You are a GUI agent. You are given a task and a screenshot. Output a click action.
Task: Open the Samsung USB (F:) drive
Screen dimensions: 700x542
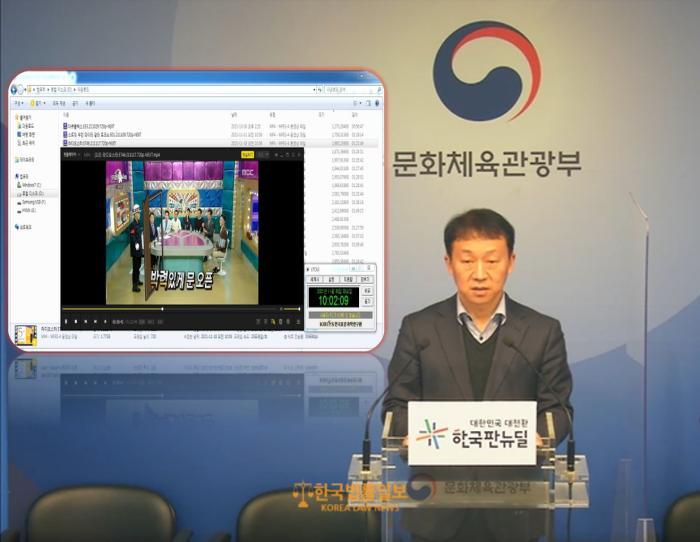click(x=33, y=202)
